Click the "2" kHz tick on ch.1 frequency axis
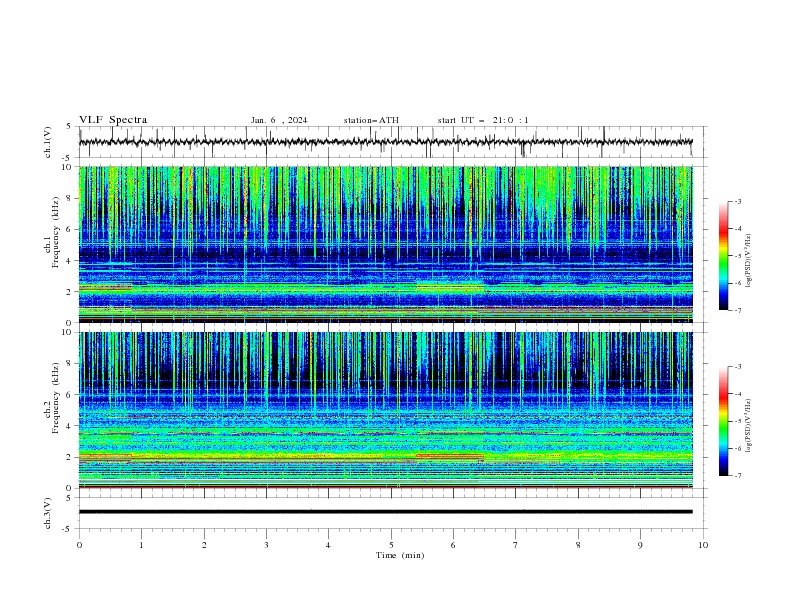The image size is (792, 612). coord(70,292)
